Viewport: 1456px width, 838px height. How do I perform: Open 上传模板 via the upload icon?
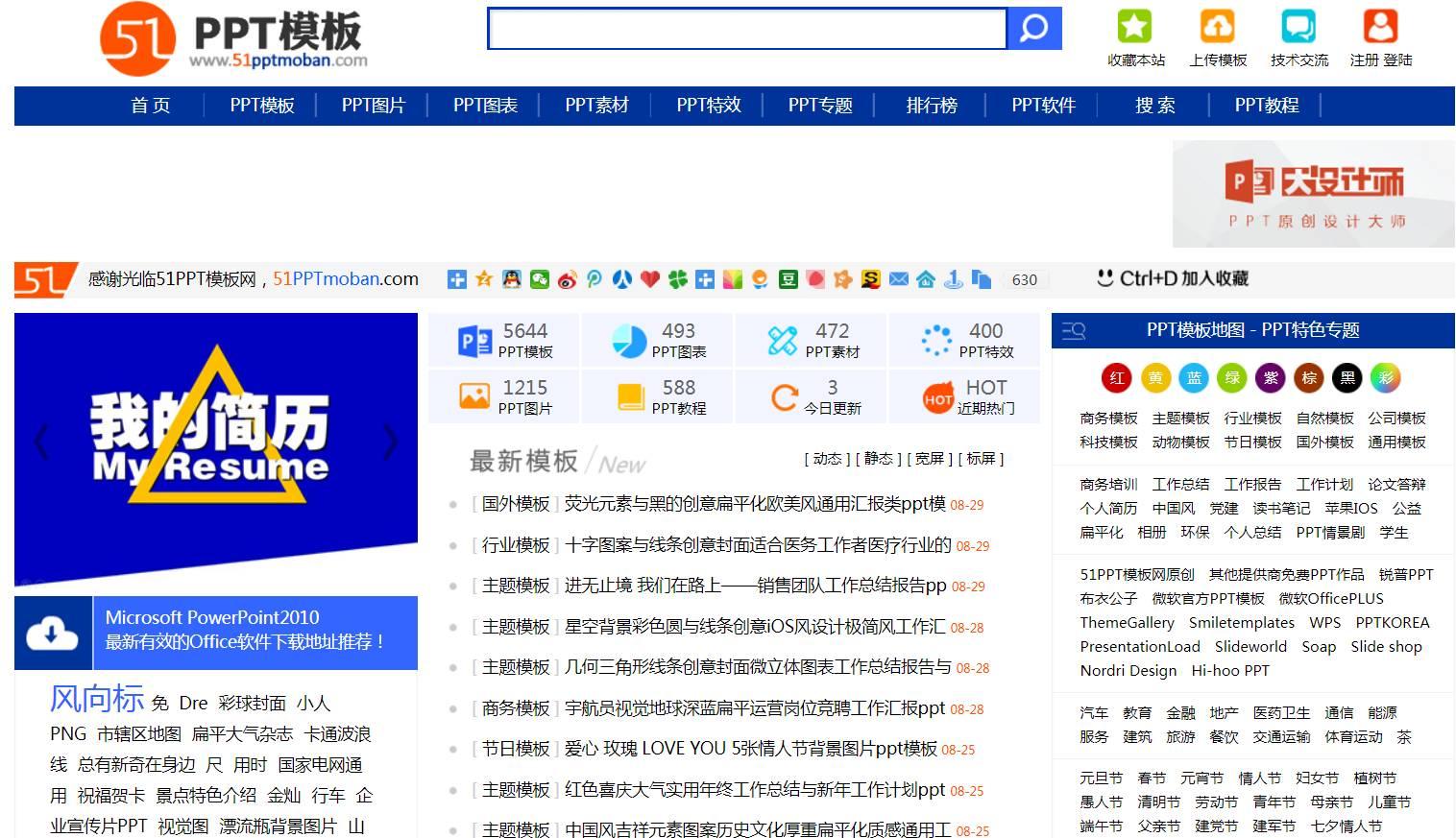click(x=1217, y=26)
